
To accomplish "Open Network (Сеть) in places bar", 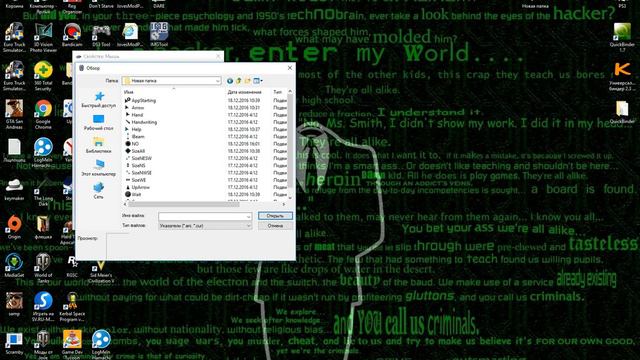I will [x=98, y=191].
